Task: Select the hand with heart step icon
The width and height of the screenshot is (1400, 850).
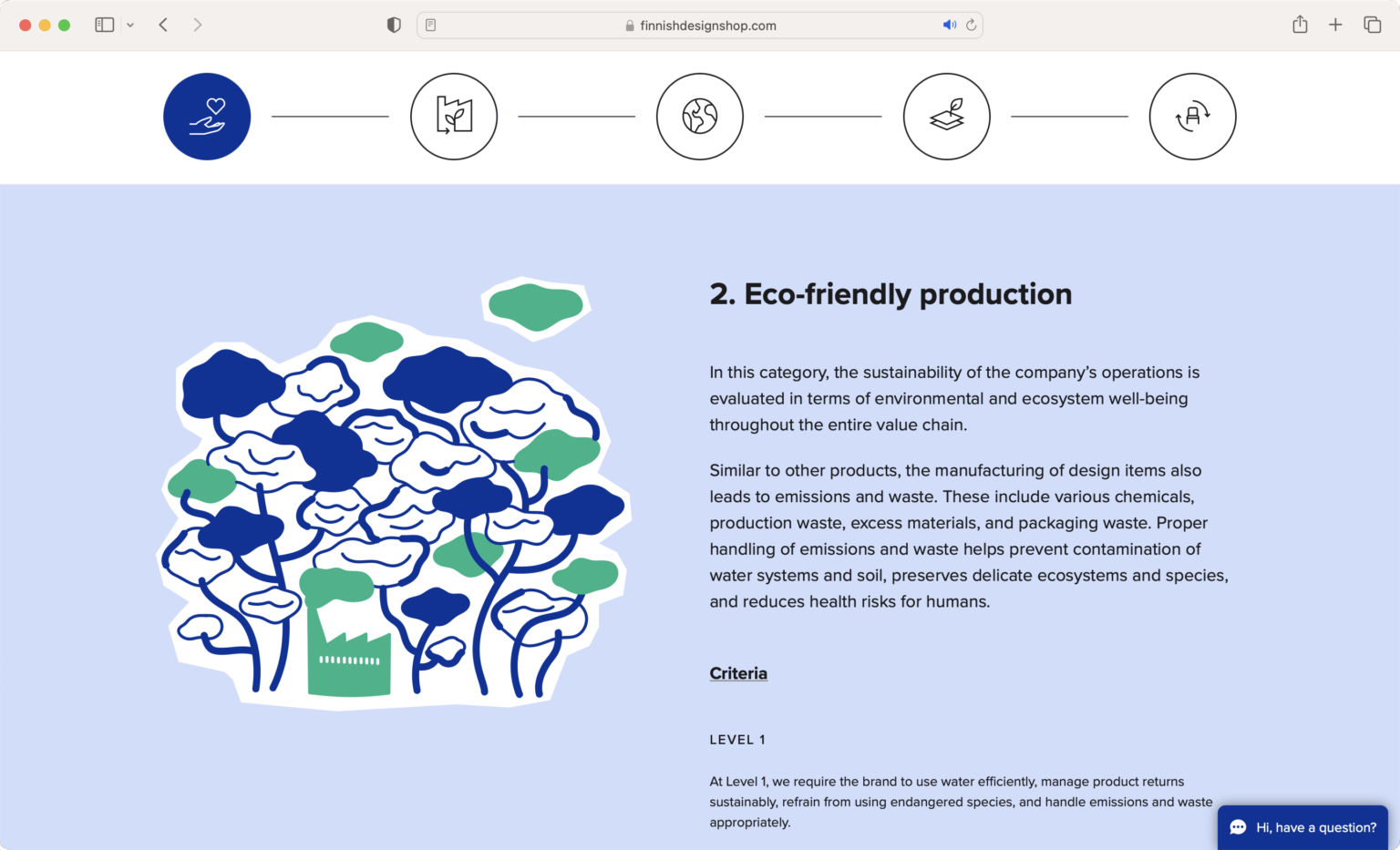Action: [x=207, y=117]
